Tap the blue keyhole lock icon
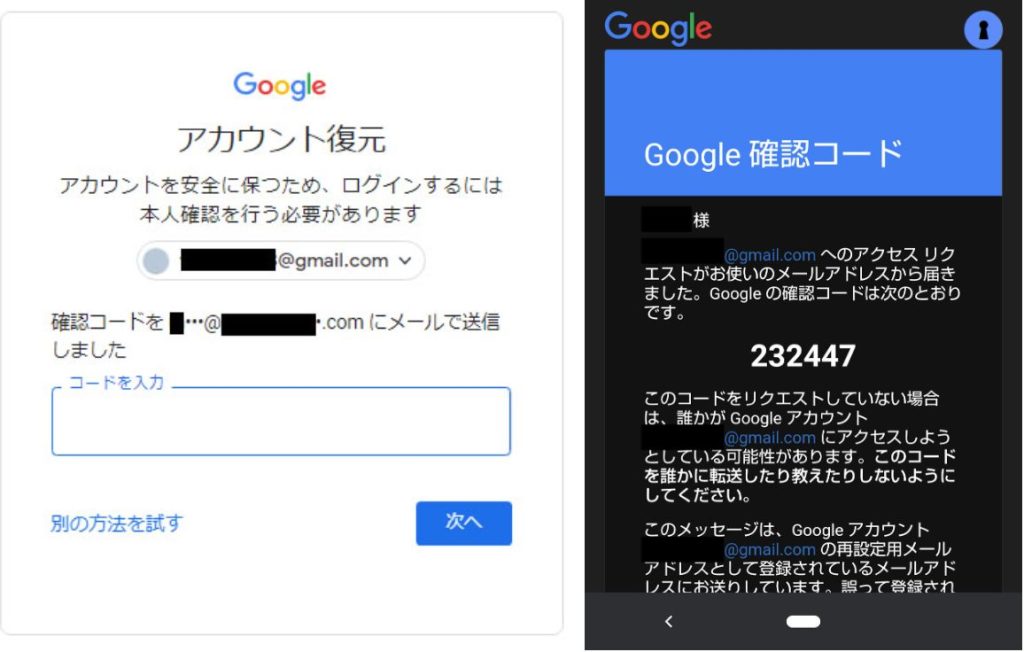 [x=983, y=29]
